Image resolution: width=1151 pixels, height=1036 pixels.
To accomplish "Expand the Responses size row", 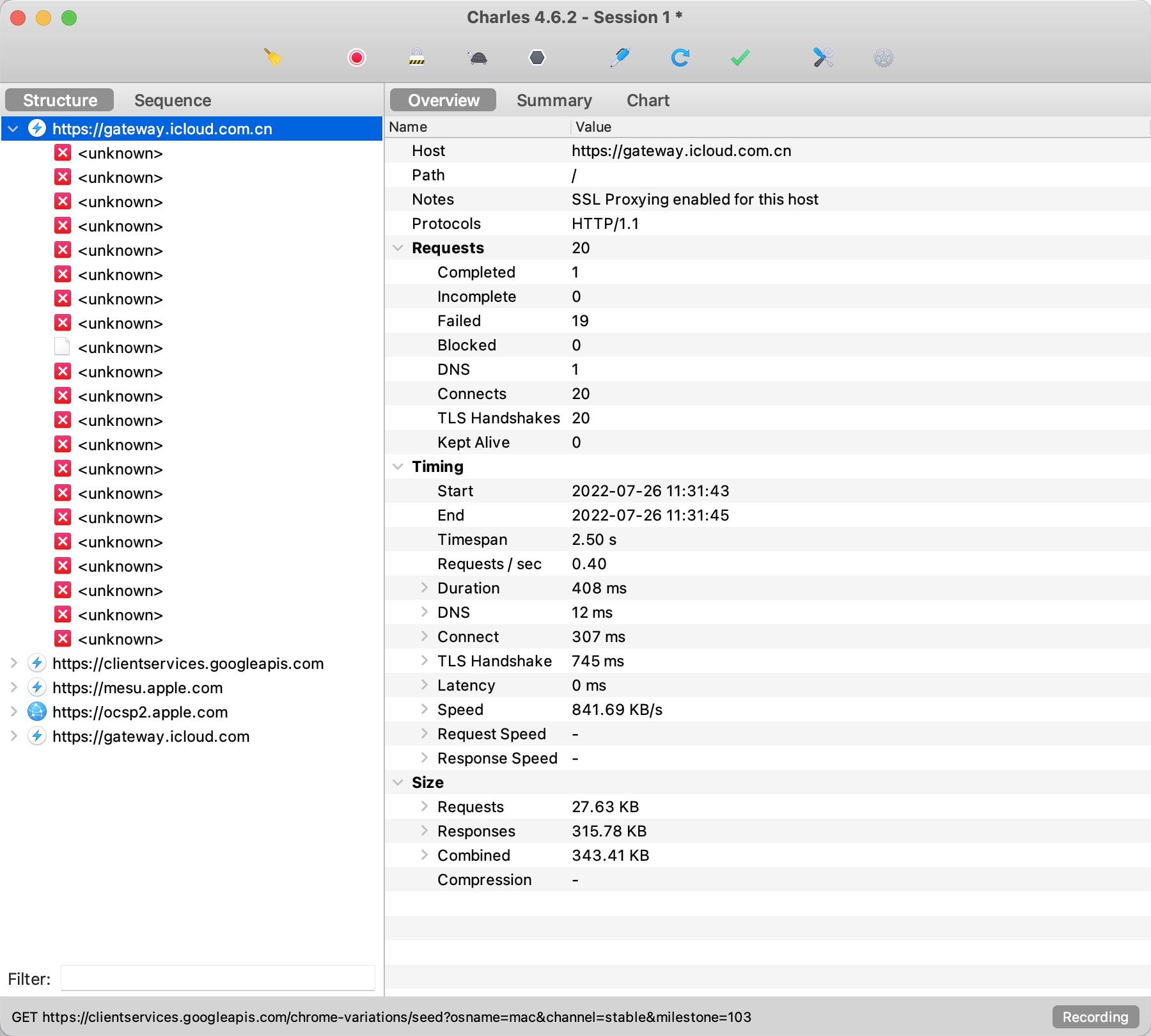I will coord(424,831).
